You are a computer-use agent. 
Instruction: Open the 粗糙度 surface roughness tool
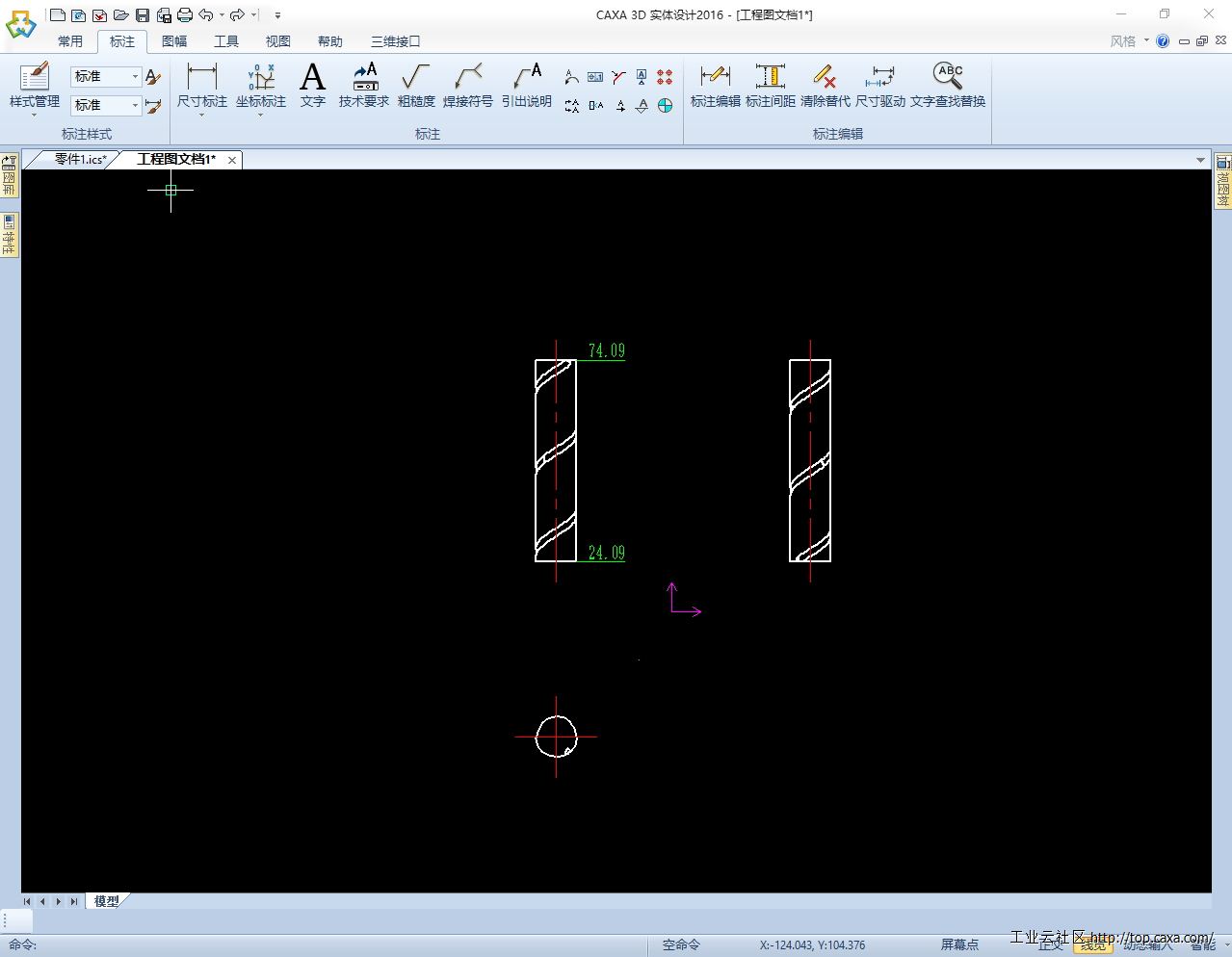pyautogui.click(x=416, y=77)
